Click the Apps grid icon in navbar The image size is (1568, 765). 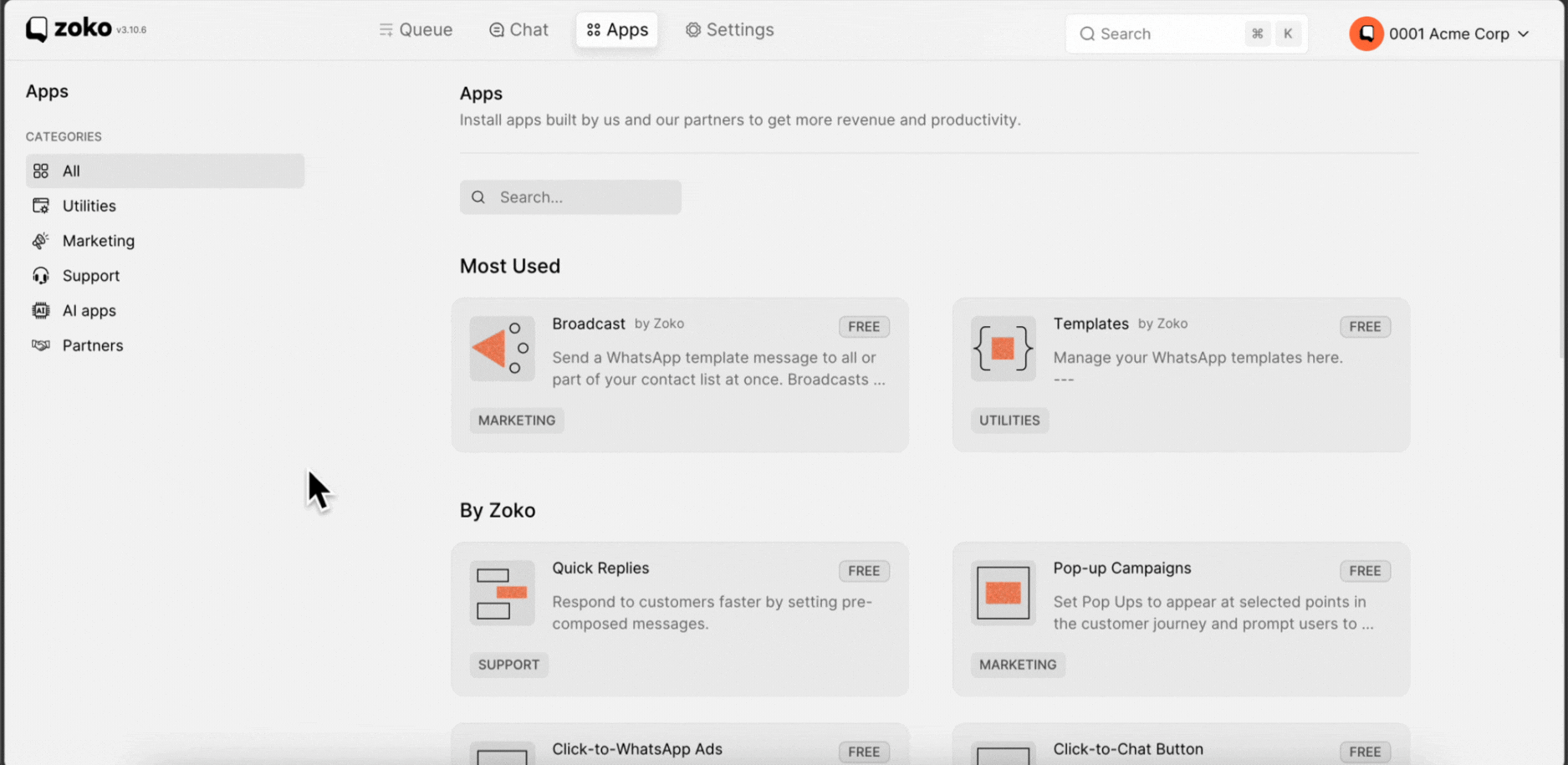(594, 30)
